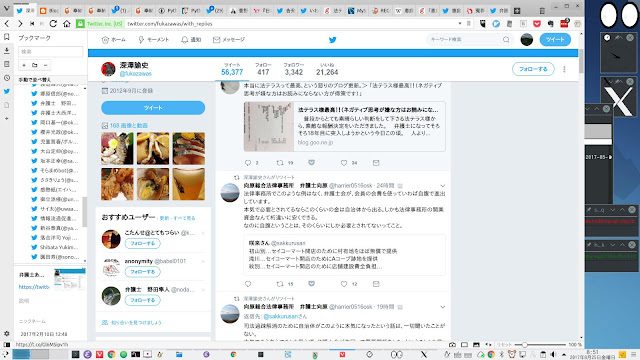This screenshot has width=640, height=360.
Task: Follow こたんせ suggested user
Action: pos(142,243)
